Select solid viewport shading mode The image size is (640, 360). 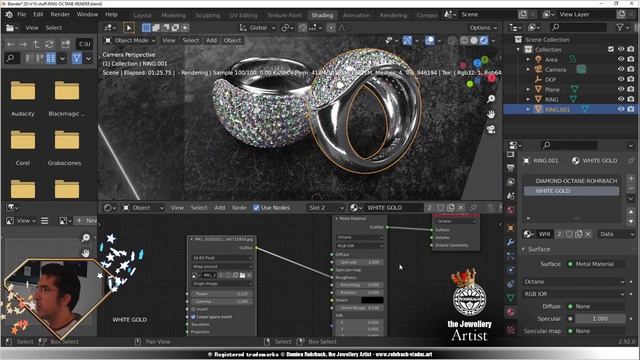coord(474,40)
